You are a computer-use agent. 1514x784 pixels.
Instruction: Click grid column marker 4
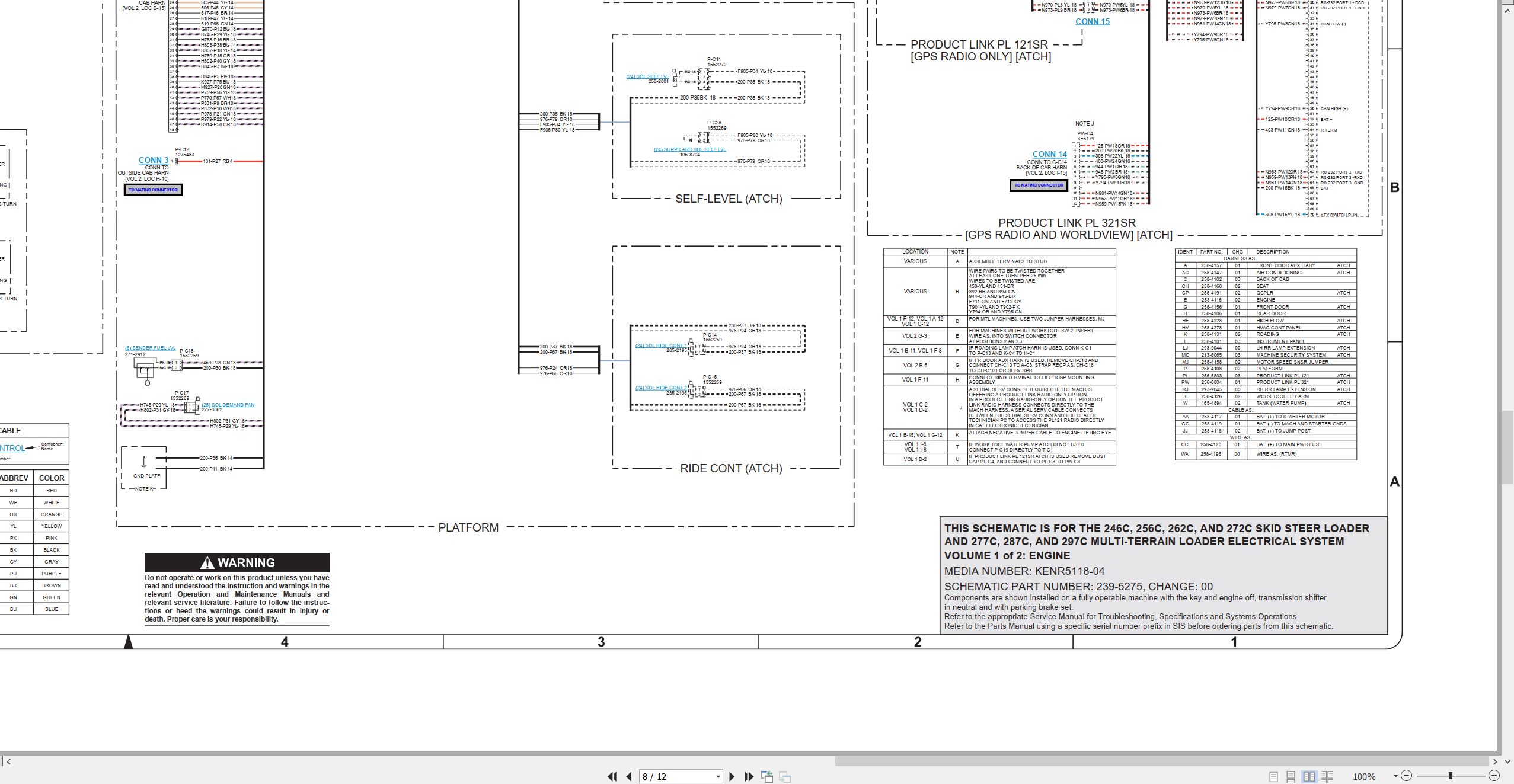(285, 642)
